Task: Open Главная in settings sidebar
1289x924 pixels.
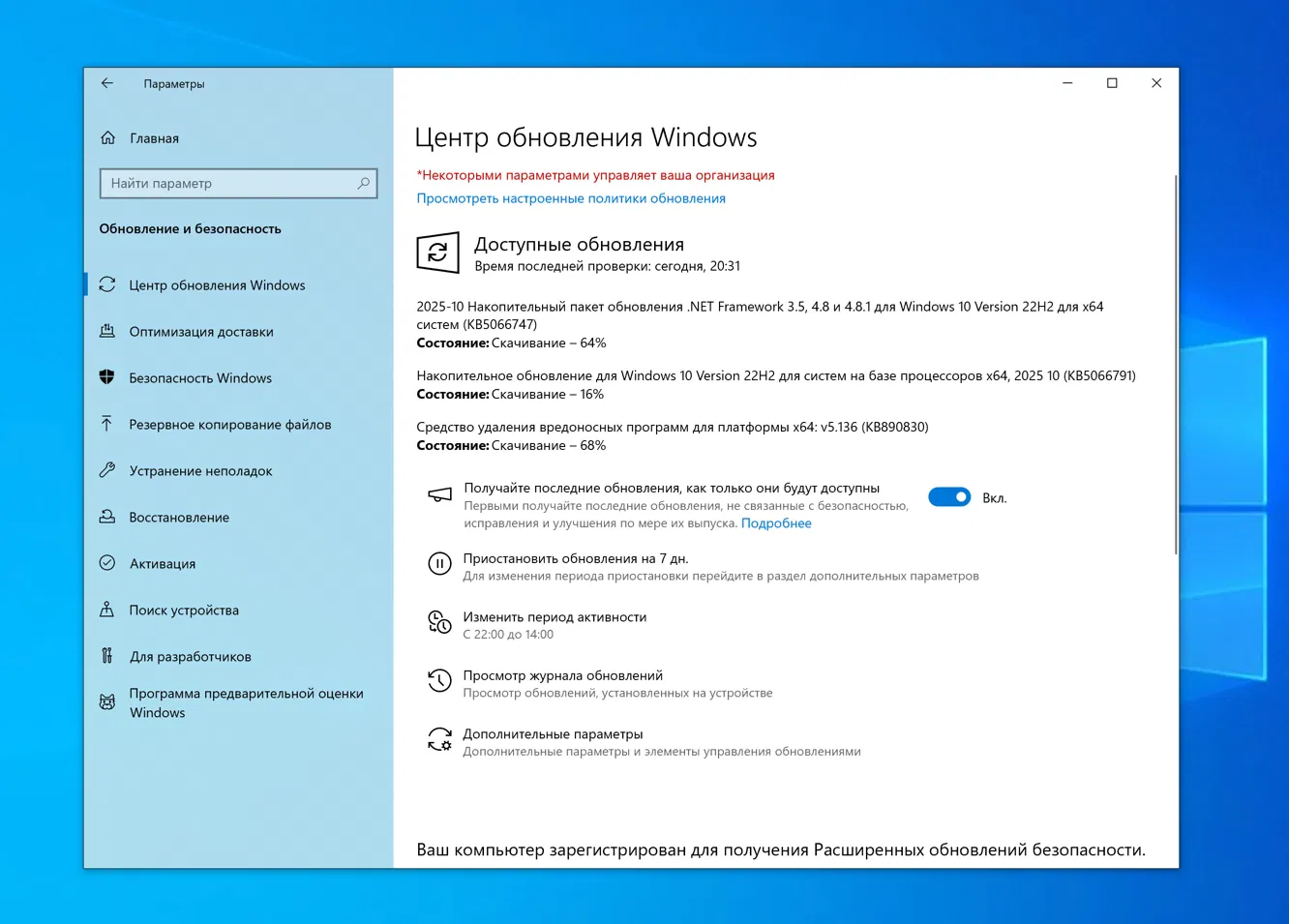Action: pos(155,138)
